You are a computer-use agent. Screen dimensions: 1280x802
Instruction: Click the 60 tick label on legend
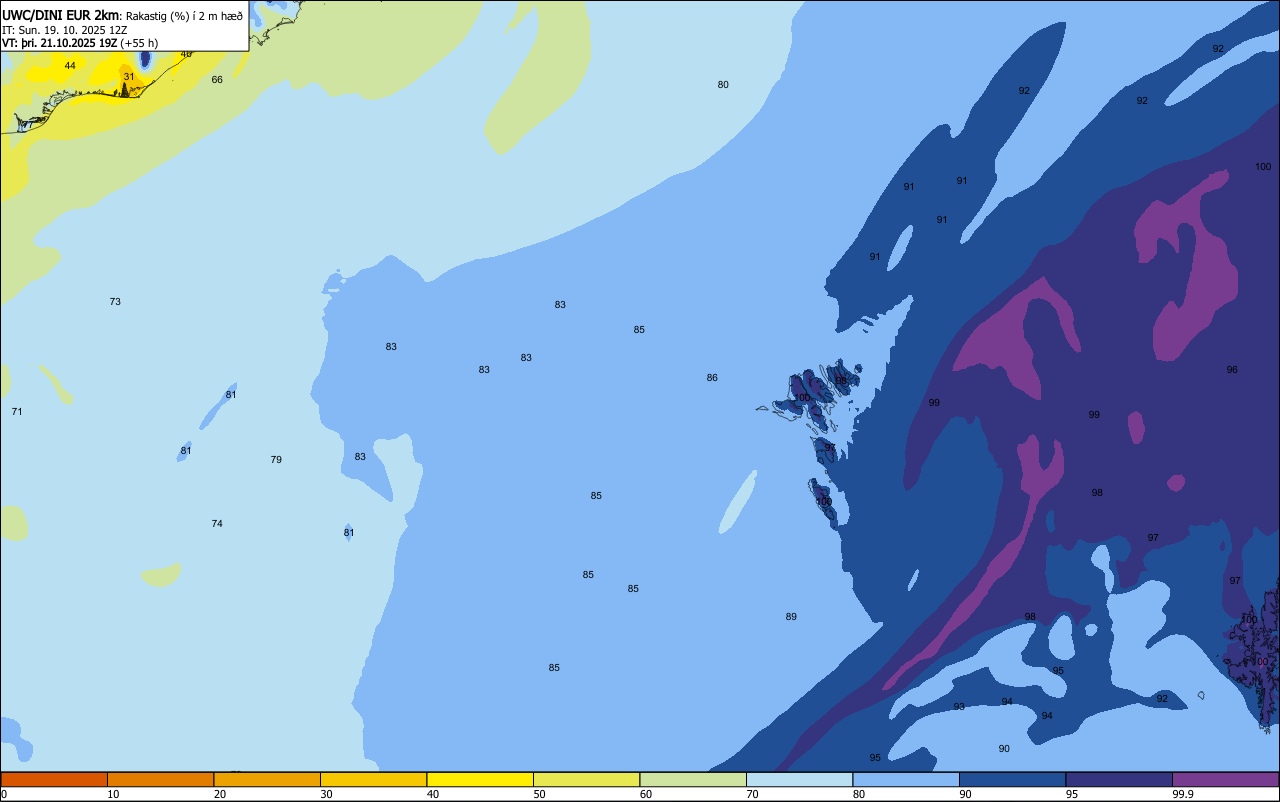[646, 794]
